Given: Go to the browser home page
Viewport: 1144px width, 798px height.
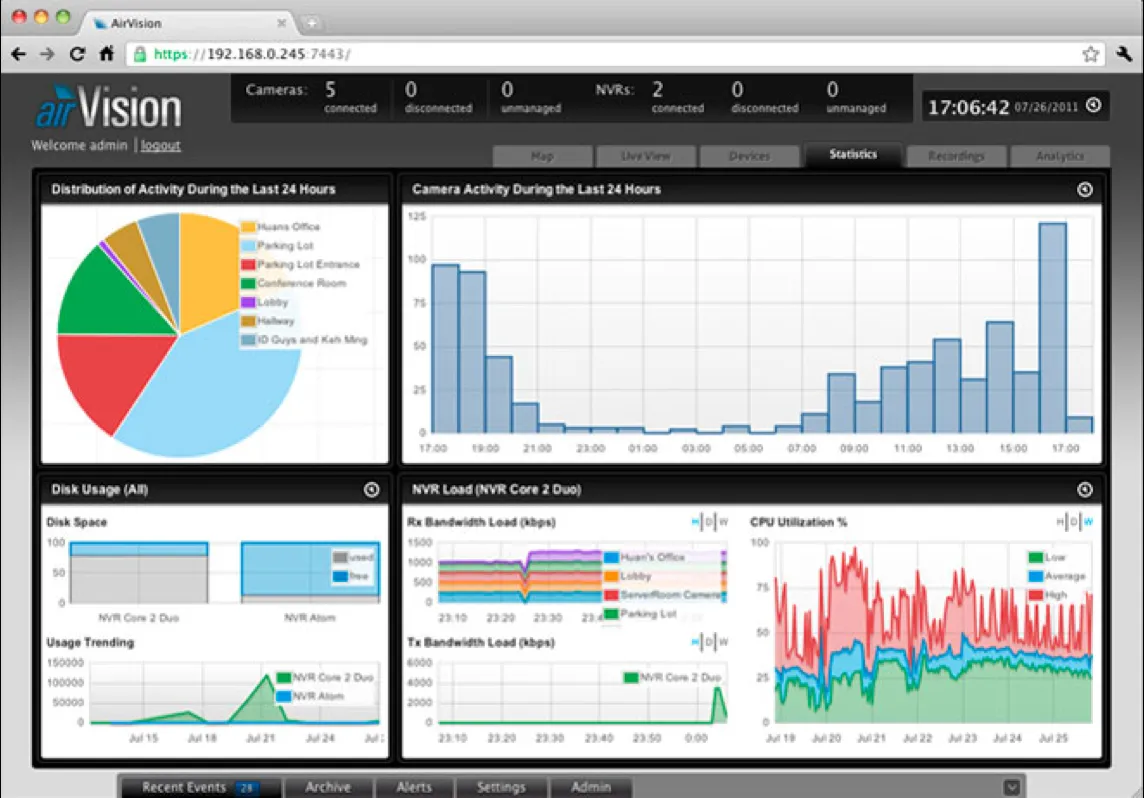Looking at the screenshot, I should [x=106, y=54].
